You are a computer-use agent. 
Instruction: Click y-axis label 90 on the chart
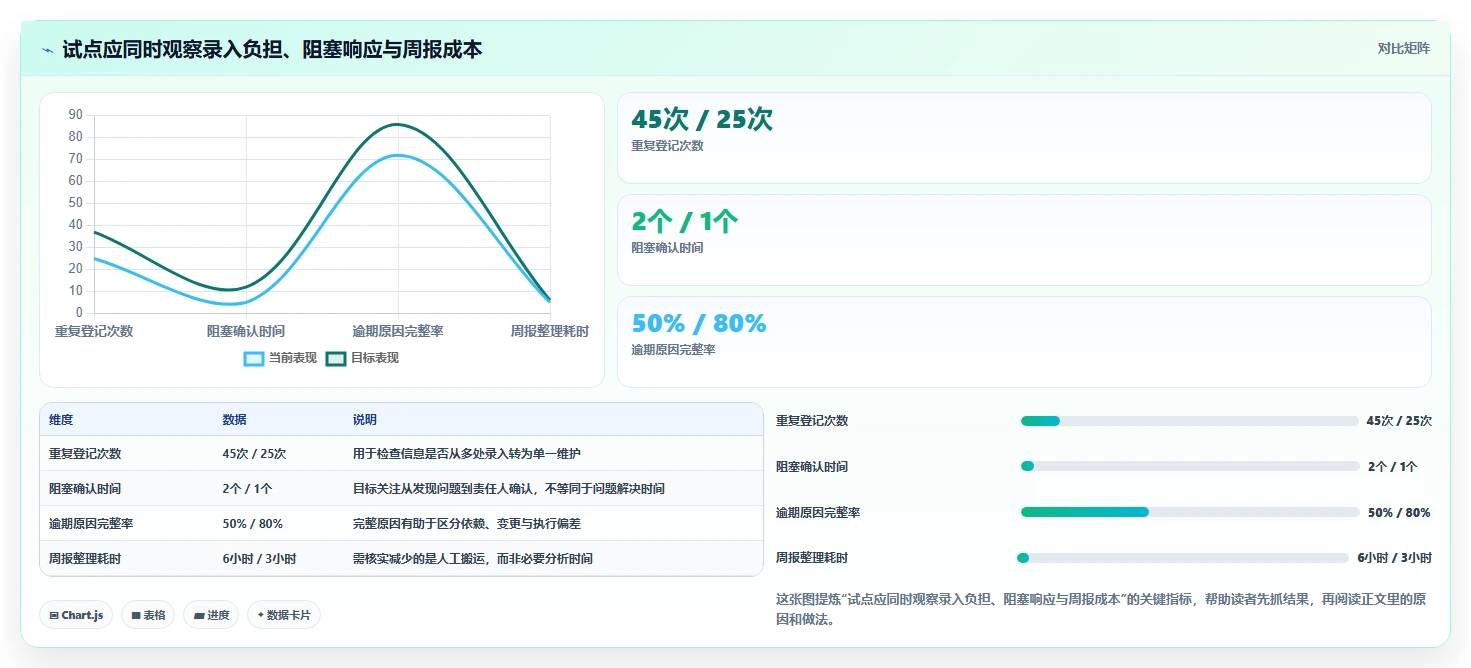76,115
